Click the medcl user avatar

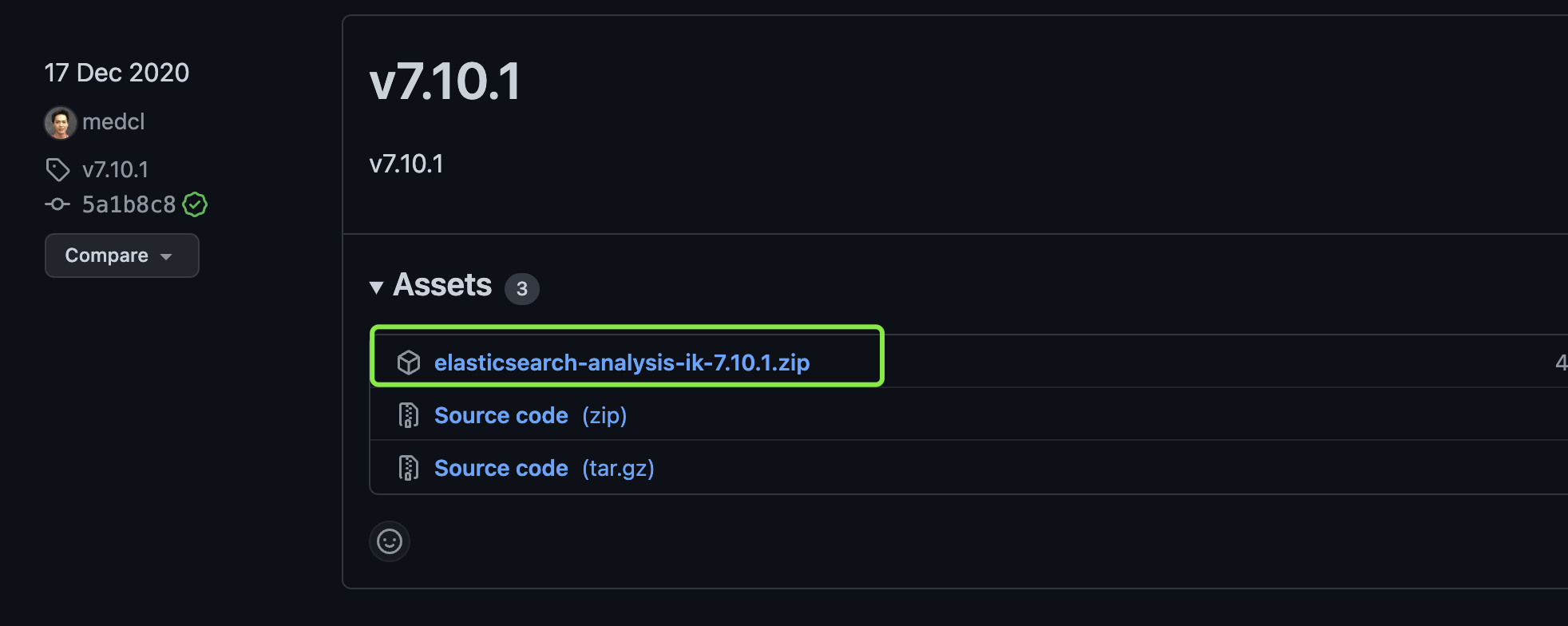[61, 122]
